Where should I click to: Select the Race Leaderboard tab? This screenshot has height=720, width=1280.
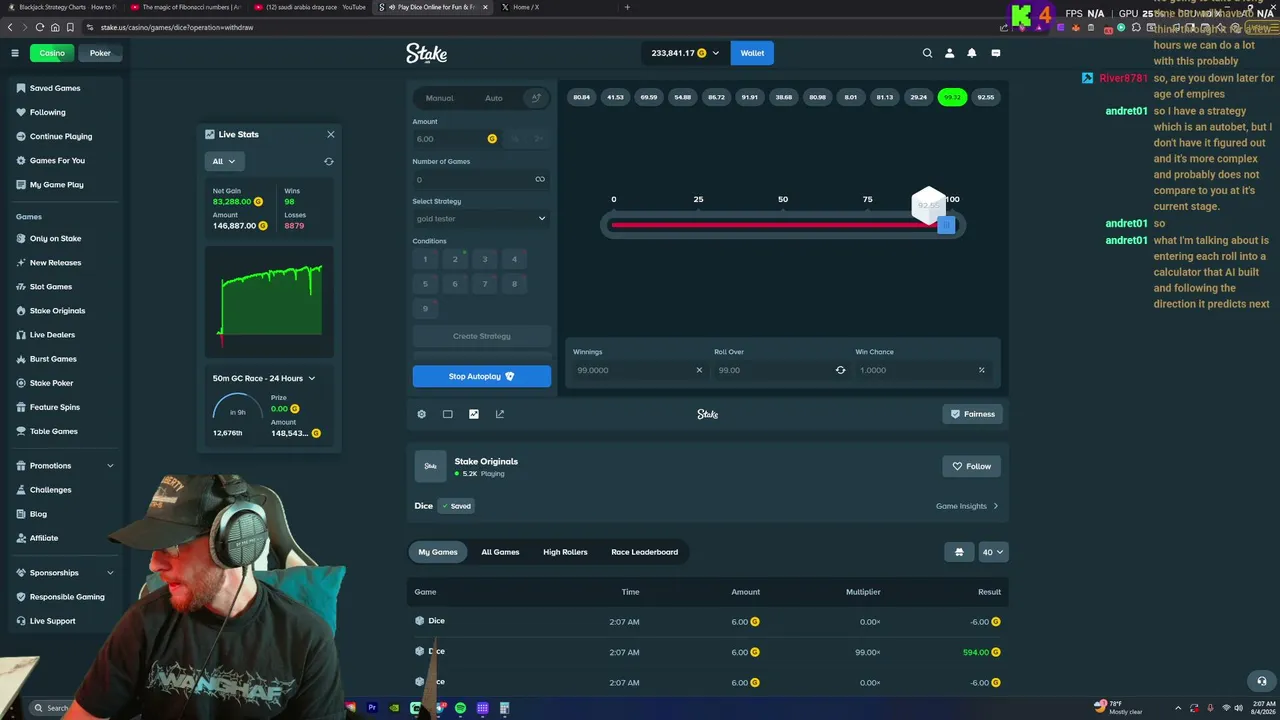coord(644,552)
